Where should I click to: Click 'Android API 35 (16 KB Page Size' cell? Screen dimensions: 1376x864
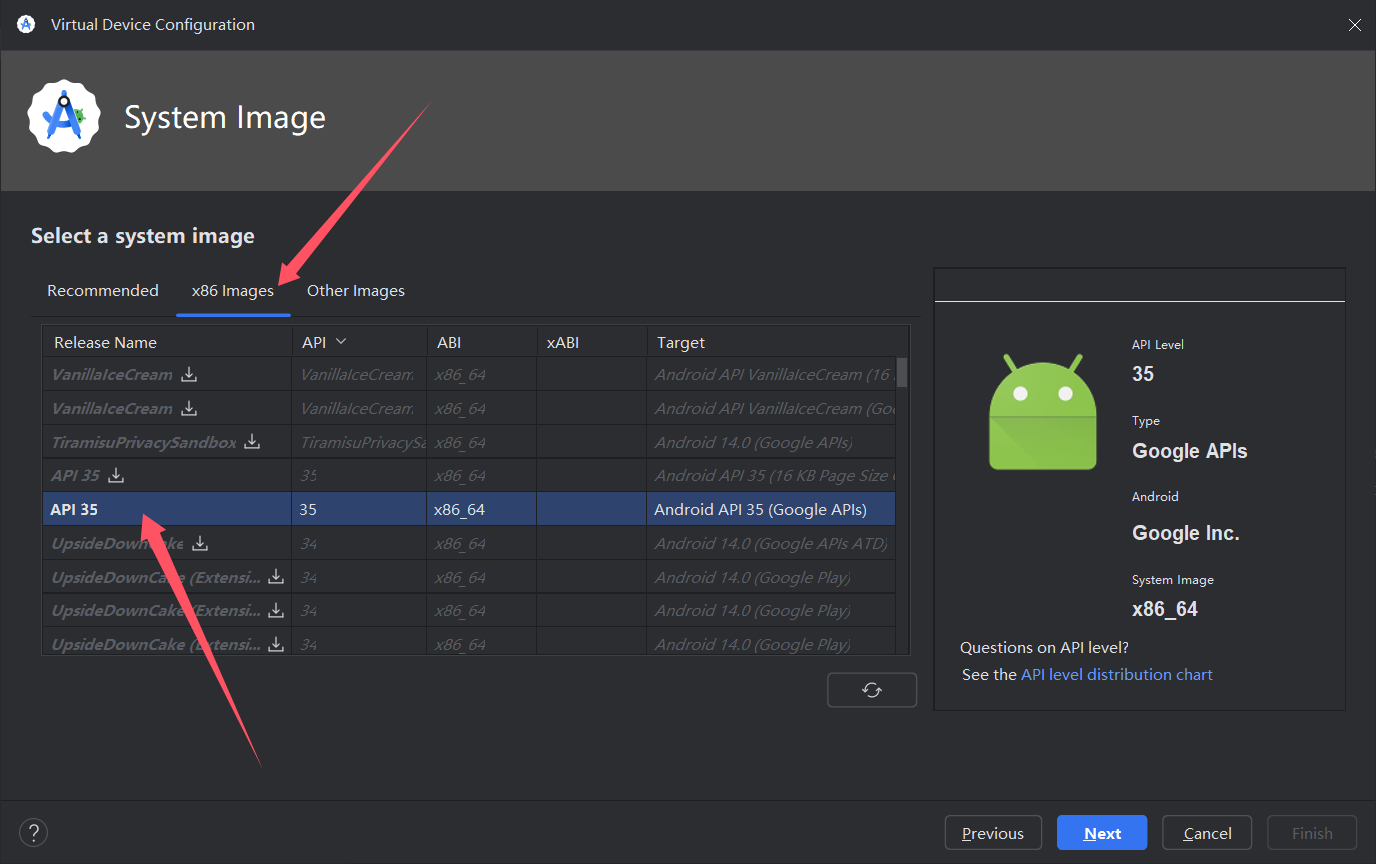(771, 476)
